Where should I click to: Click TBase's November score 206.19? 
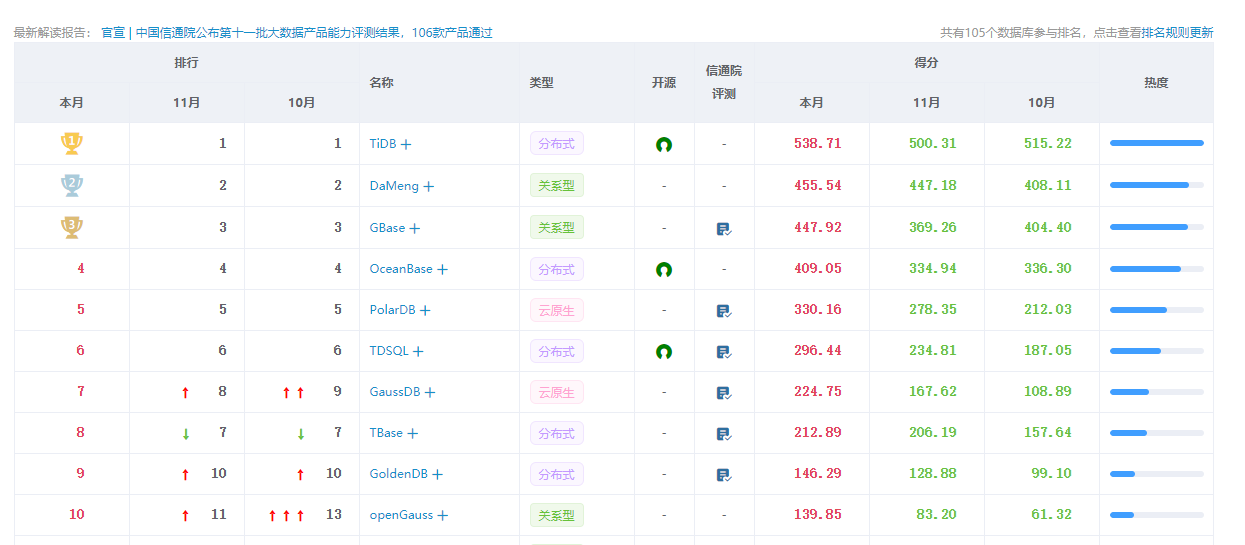[933, 433]
